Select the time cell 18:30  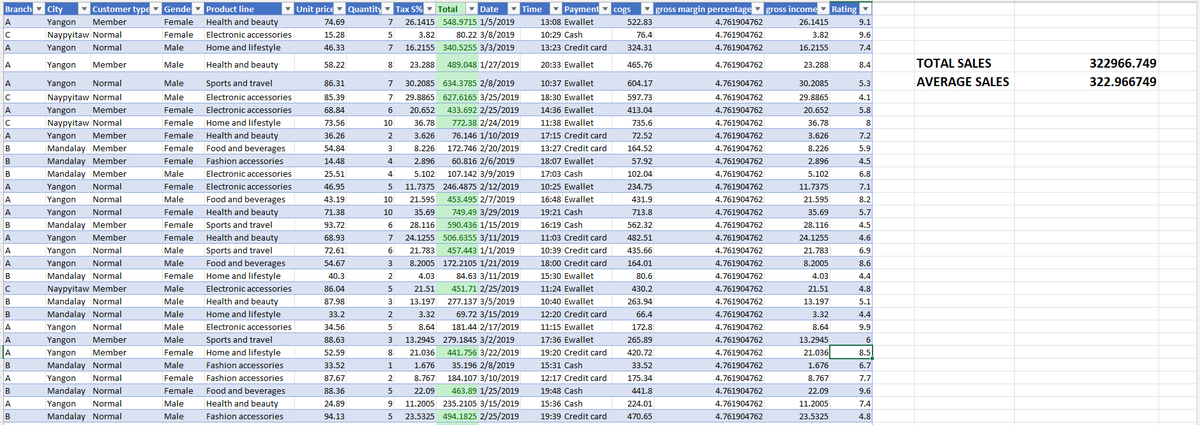[542, 97]
